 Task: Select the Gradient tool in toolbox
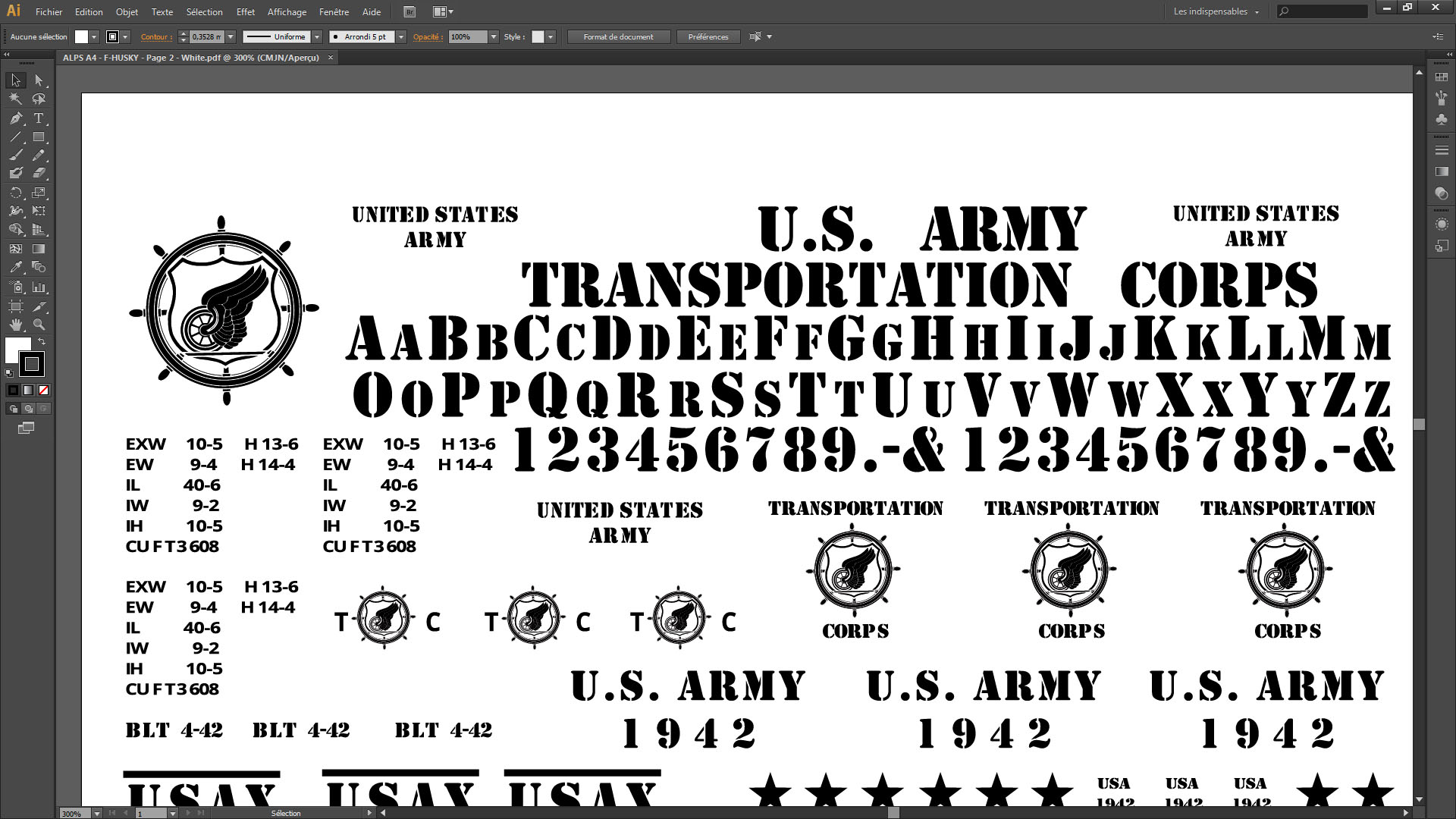(39, 249)
